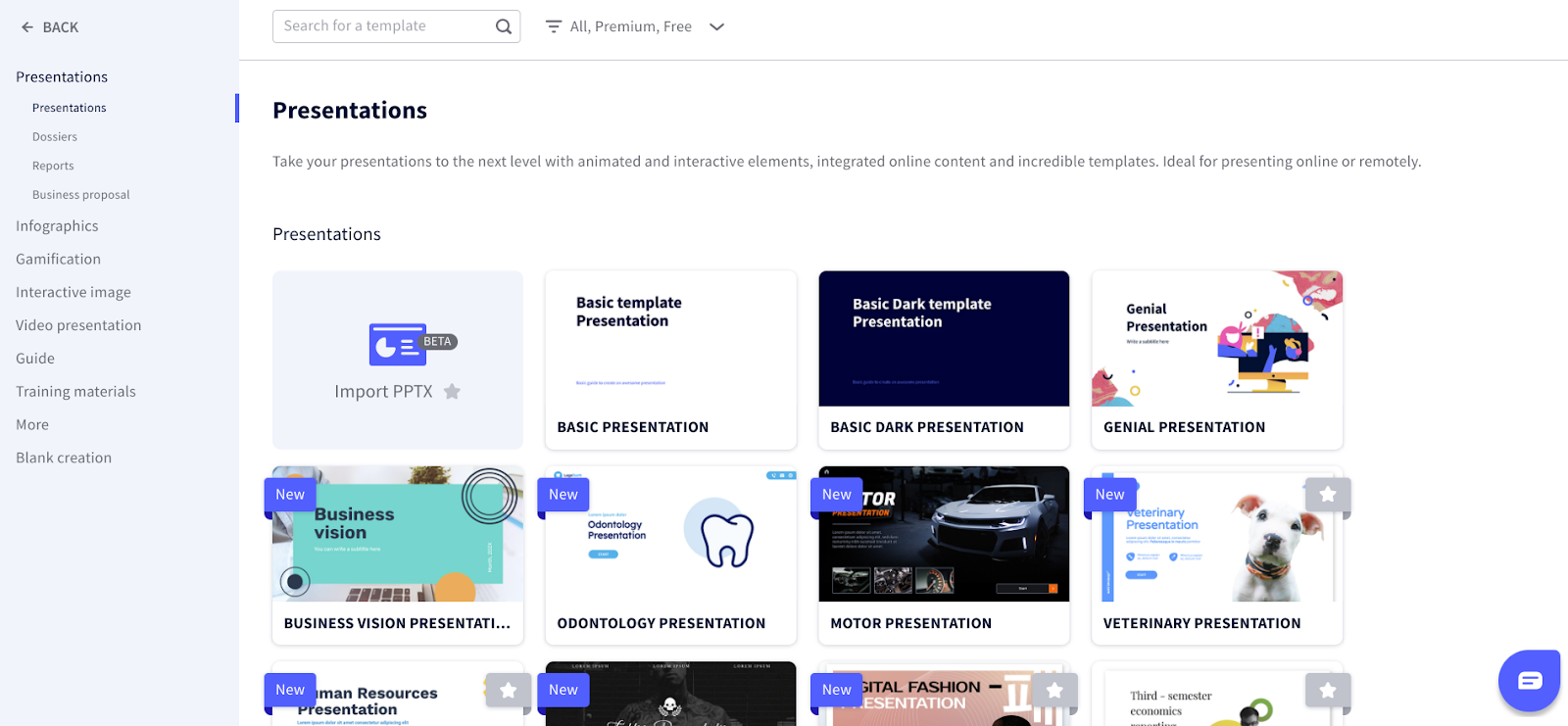This screenshot has width=1568, height=726.
Task: Star the Third-semester economics template
Action: [1328, 691]
